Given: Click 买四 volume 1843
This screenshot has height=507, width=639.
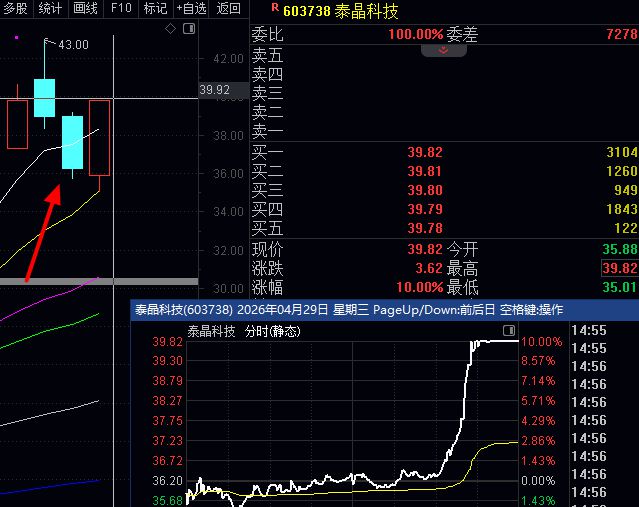Looking at the screenshot, I should tap(622, 209).
